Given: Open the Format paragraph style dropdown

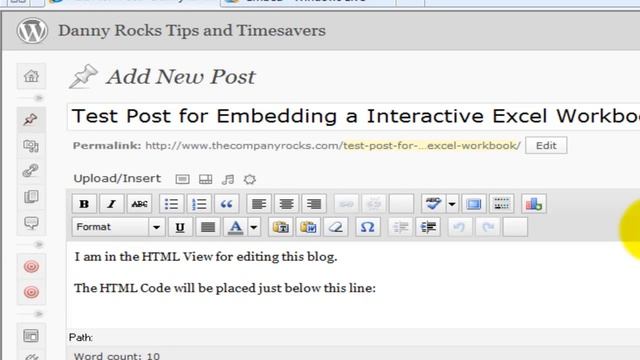Looking at the screenshot, I should [x=118, y=227].
